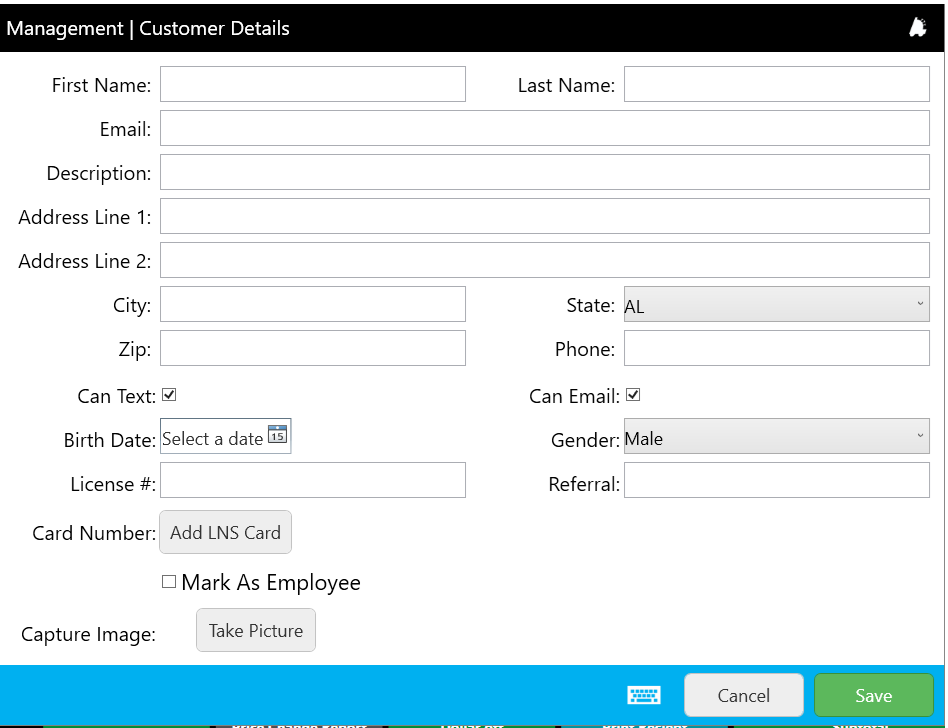948x728 pixels.
Task: Uncheck the Can Email checkbox
Action: tap(632, 395)
